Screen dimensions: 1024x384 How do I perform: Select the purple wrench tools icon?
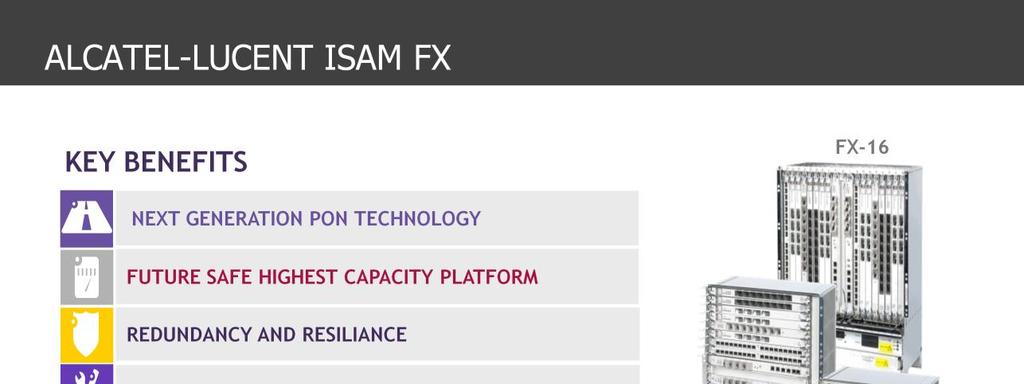click(86, 374)
